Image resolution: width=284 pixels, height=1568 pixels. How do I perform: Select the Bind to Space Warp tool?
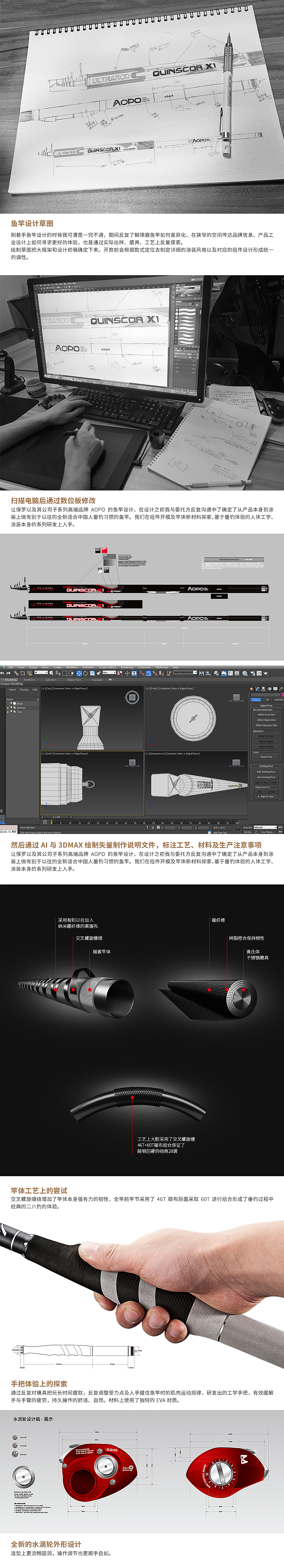point(29,673)
